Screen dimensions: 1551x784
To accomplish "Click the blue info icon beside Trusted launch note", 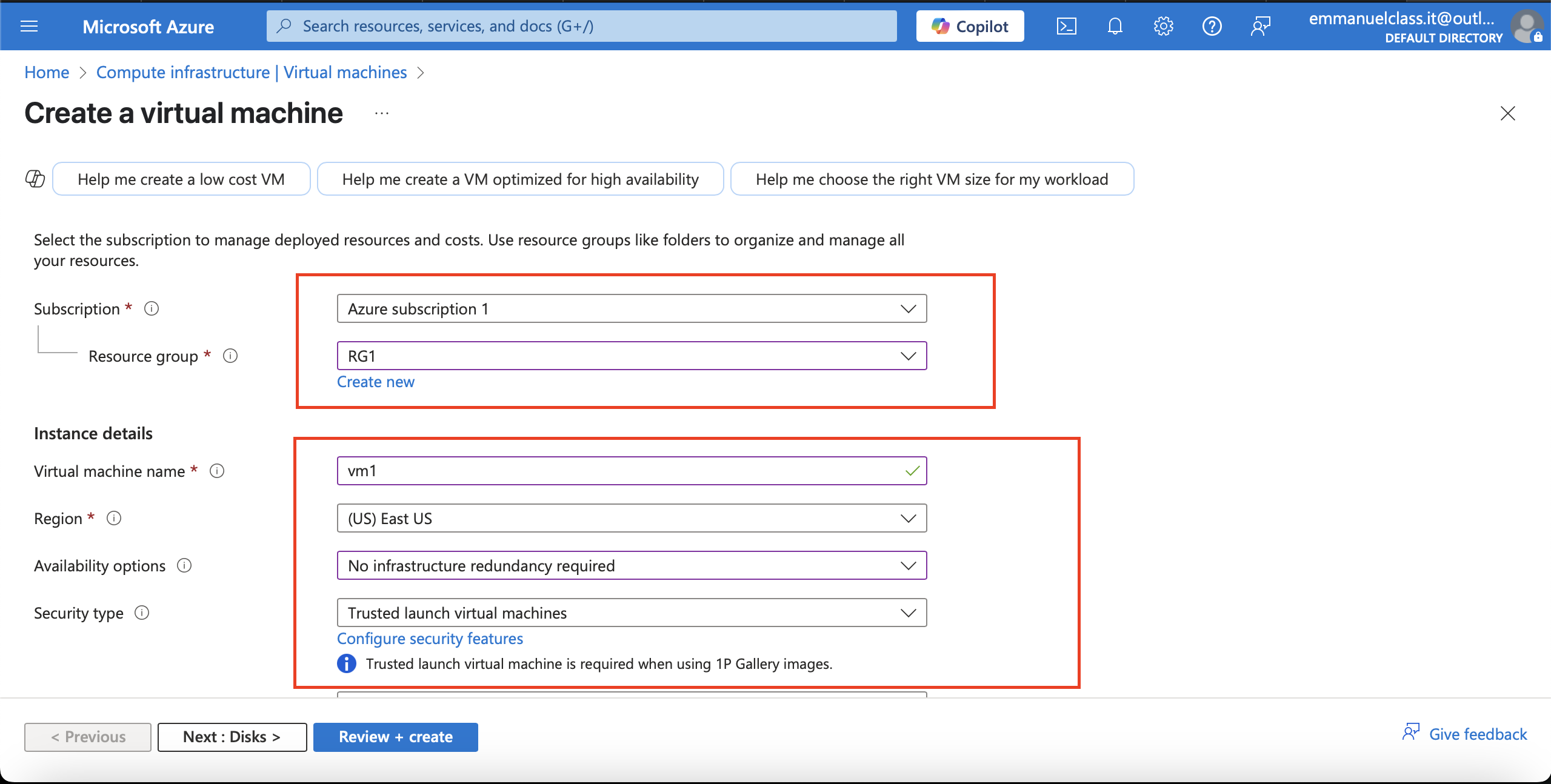I will click(347, 663).
